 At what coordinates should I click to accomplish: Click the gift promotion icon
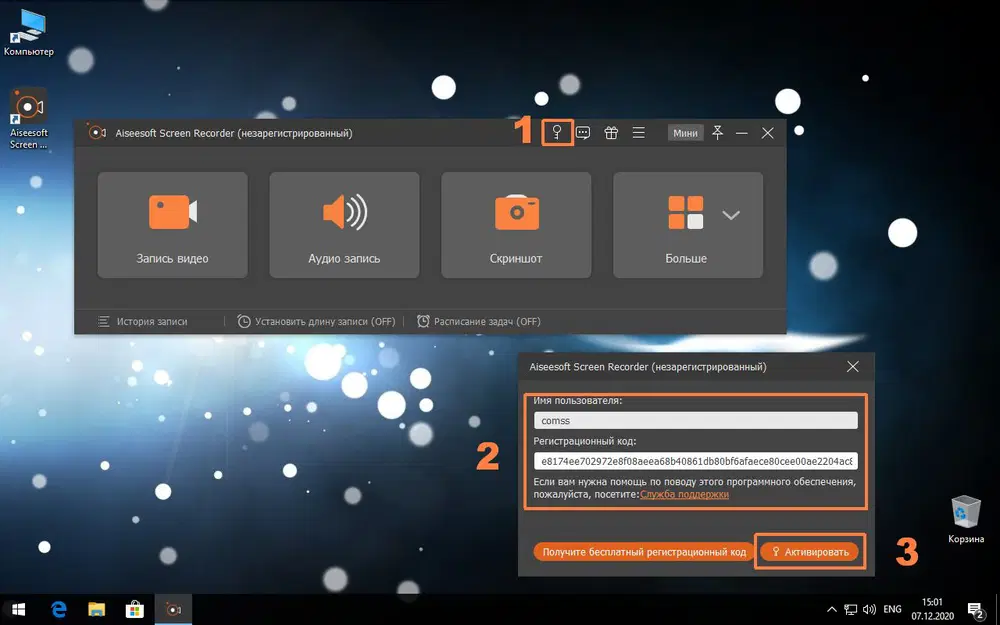click(611, 131)
